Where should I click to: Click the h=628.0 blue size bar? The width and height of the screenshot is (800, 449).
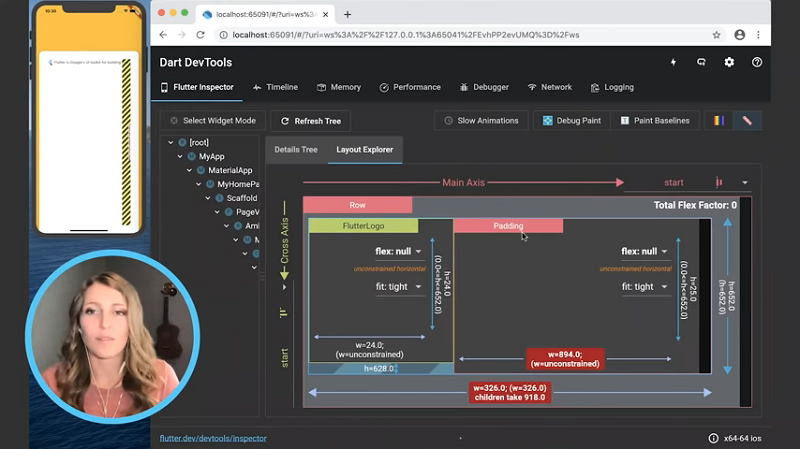point(381,368)
